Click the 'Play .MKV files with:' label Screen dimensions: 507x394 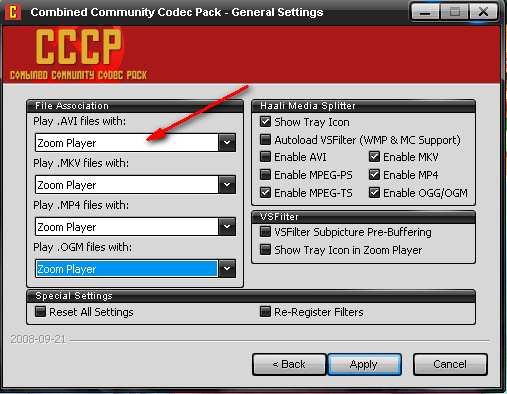click(81, 163)
